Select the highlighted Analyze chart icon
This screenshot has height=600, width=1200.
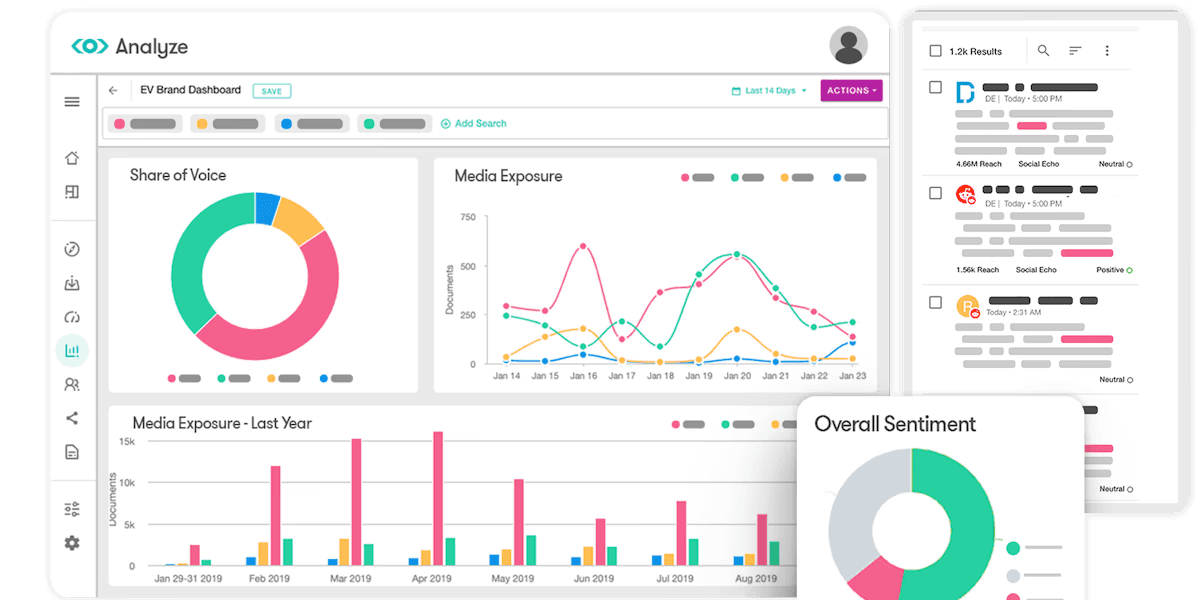tap(72, 351)
